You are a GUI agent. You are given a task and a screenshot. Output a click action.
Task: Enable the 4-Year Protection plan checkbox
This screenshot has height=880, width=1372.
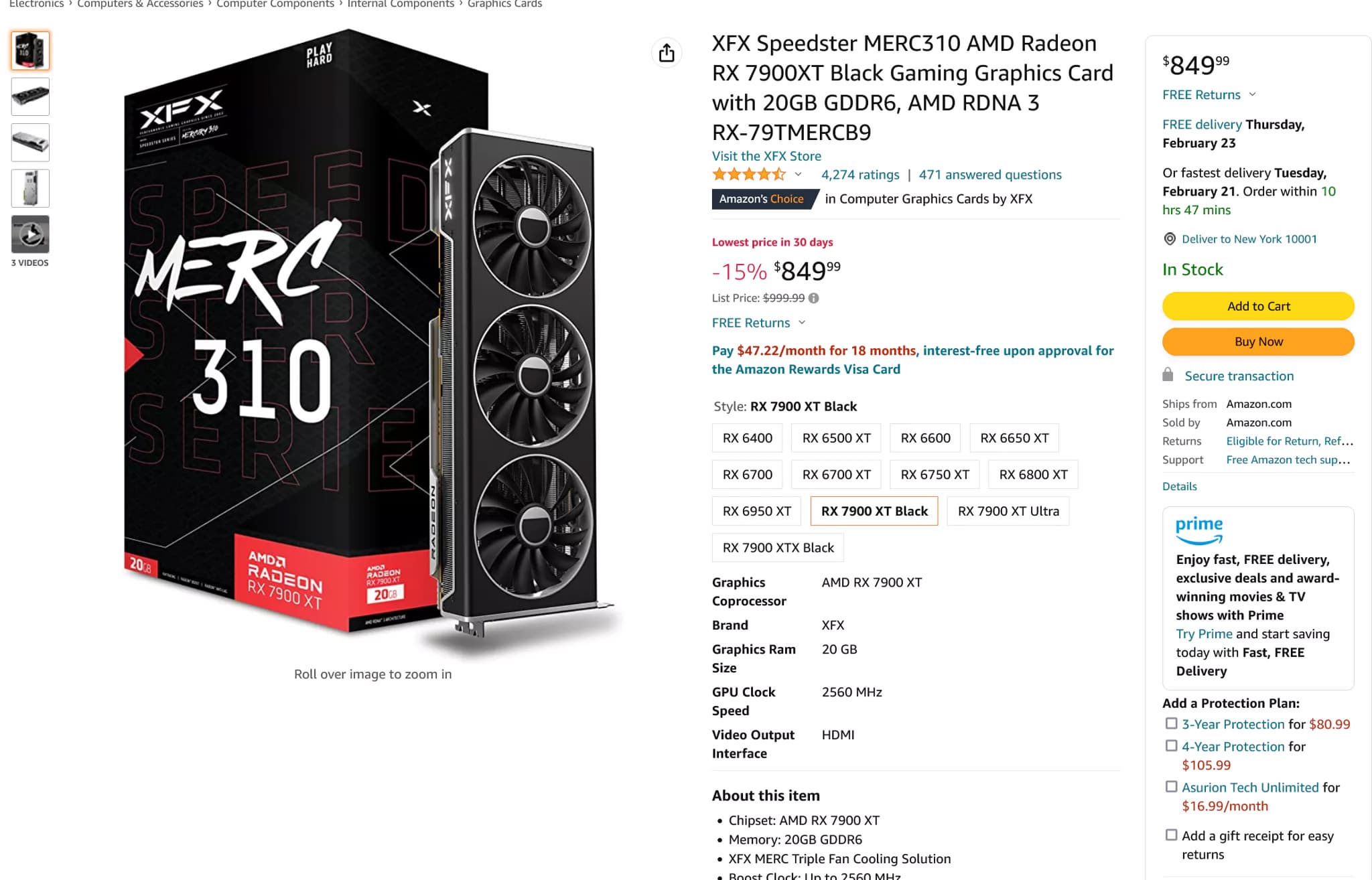1171,745
